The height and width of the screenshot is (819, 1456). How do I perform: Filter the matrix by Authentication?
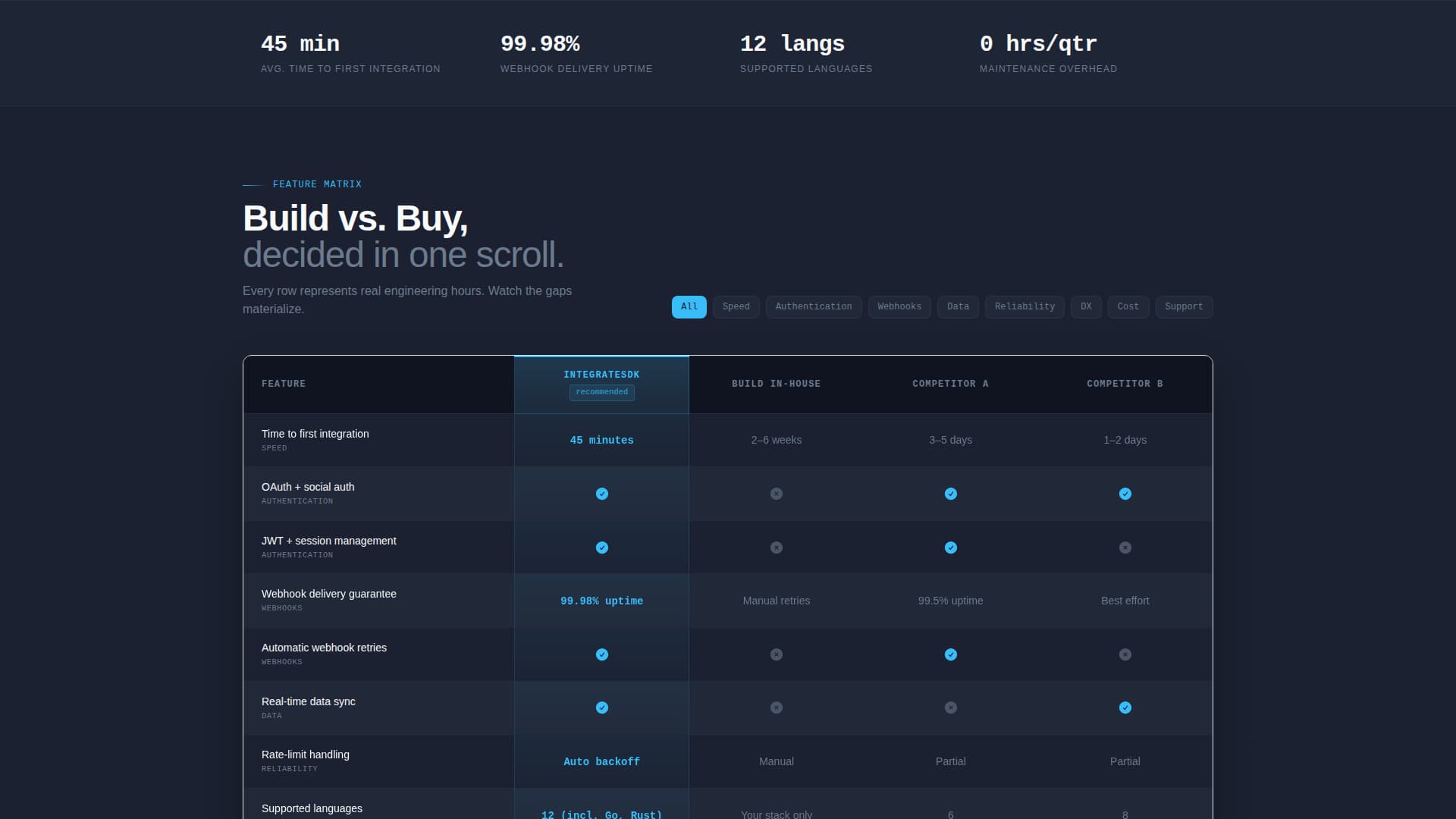pyautogui.click(x=813, y=306)
